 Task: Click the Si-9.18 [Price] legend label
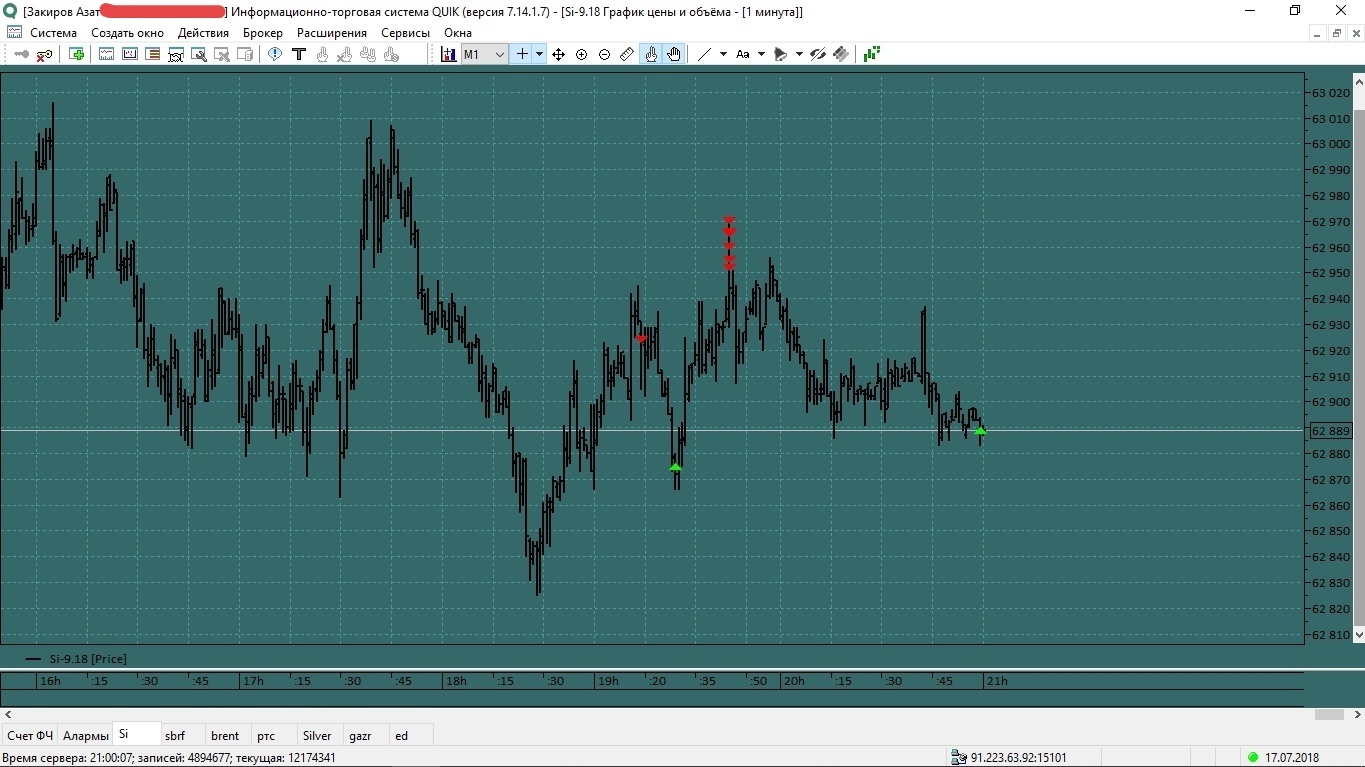[88, 659]
